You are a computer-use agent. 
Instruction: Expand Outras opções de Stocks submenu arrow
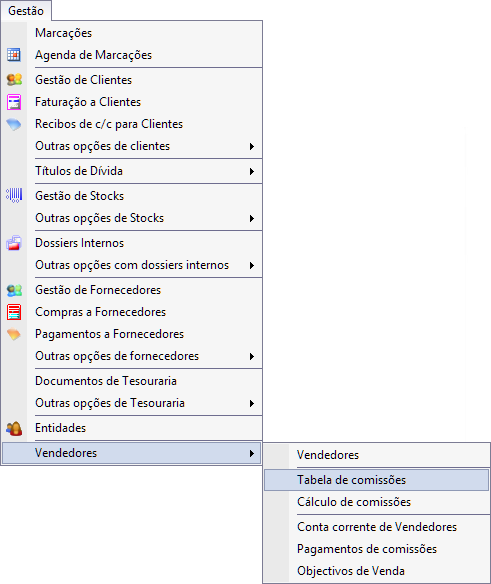pyautogui.click(x=252, y=218)
